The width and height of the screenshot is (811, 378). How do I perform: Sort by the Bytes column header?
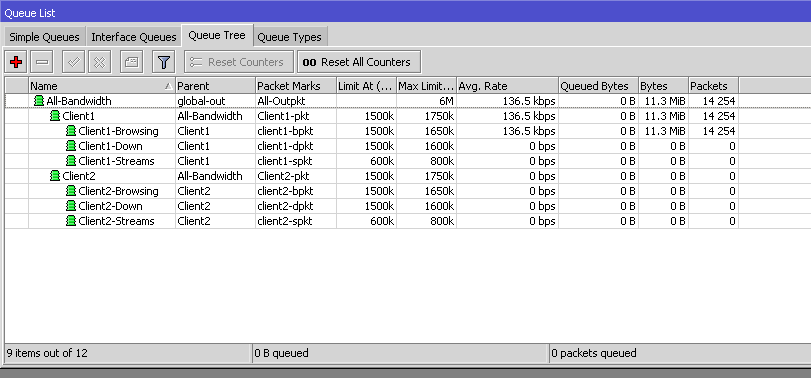click(663, 86)
